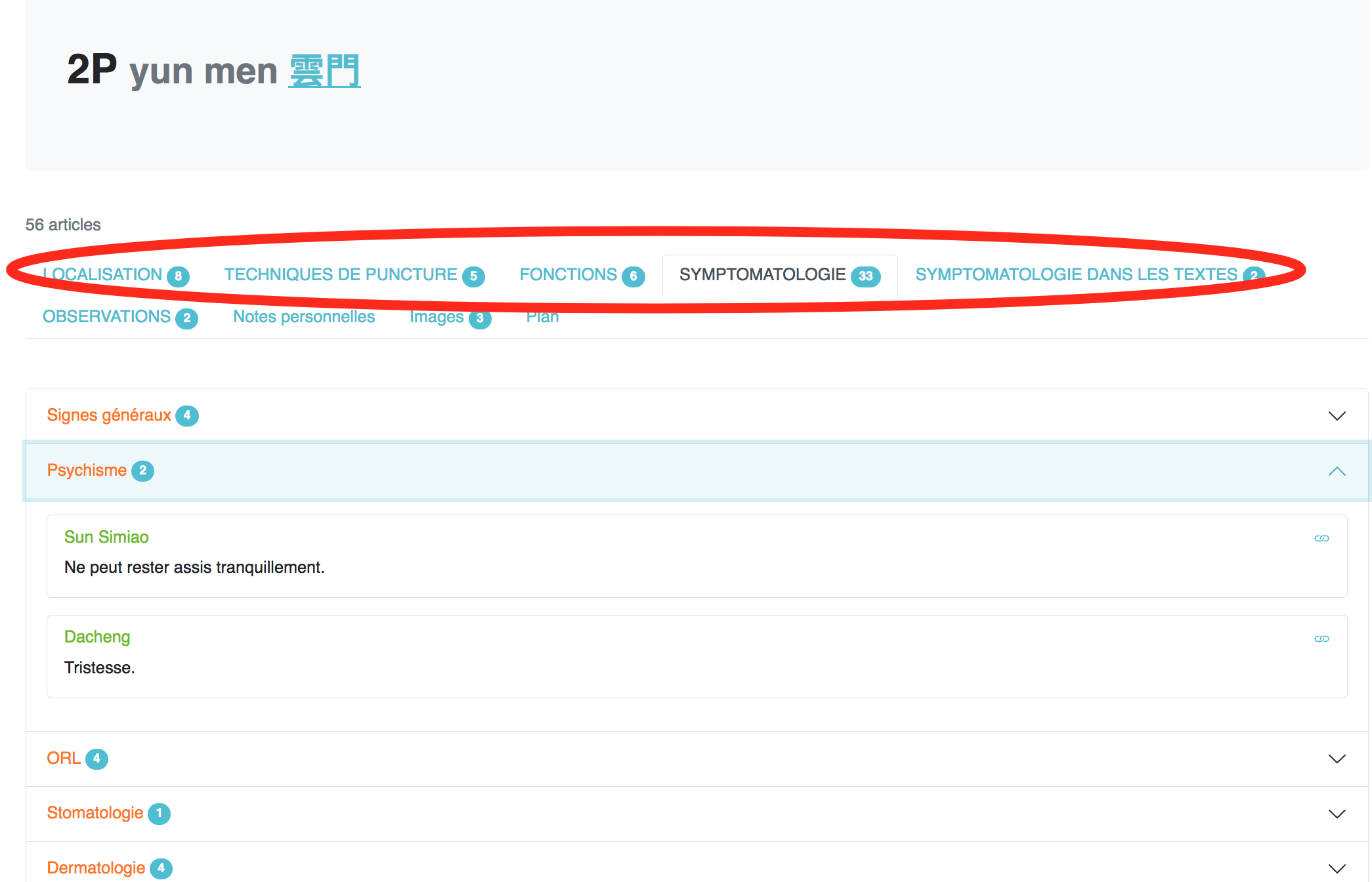Open the Plan tab
1372x882 pixels.
542,318
